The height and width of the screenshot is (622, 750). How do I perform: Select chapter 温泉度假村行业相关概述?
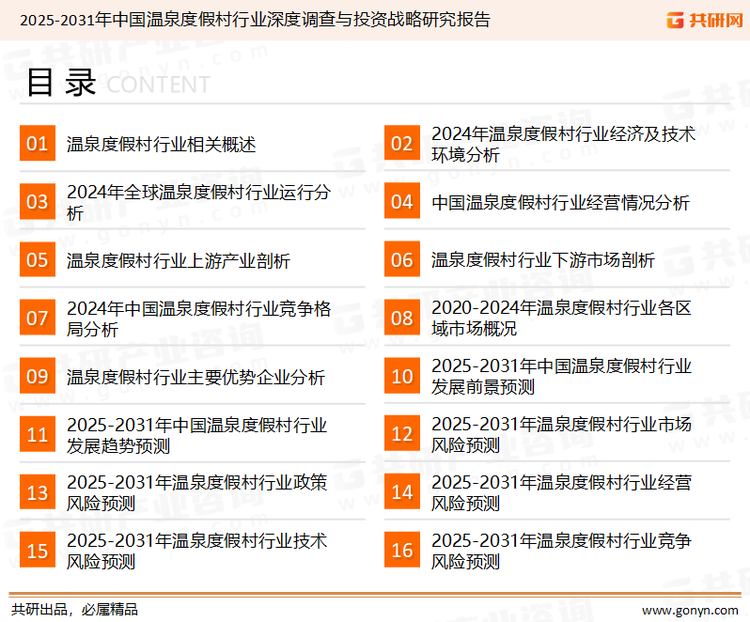click(x=161, y=144)
